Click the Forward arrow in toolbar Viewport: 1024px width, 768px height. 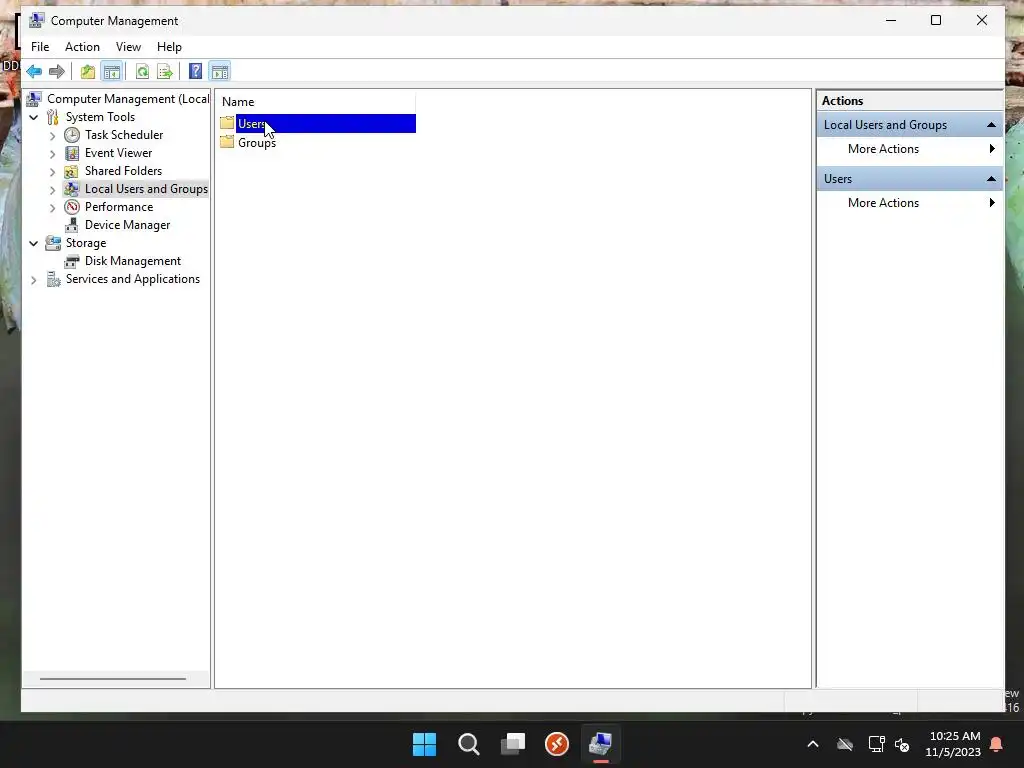point(57,71)
